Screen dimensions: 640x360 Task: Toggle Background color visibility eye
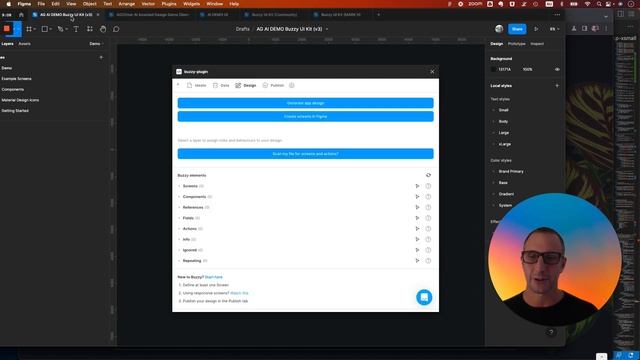[557, 69]
